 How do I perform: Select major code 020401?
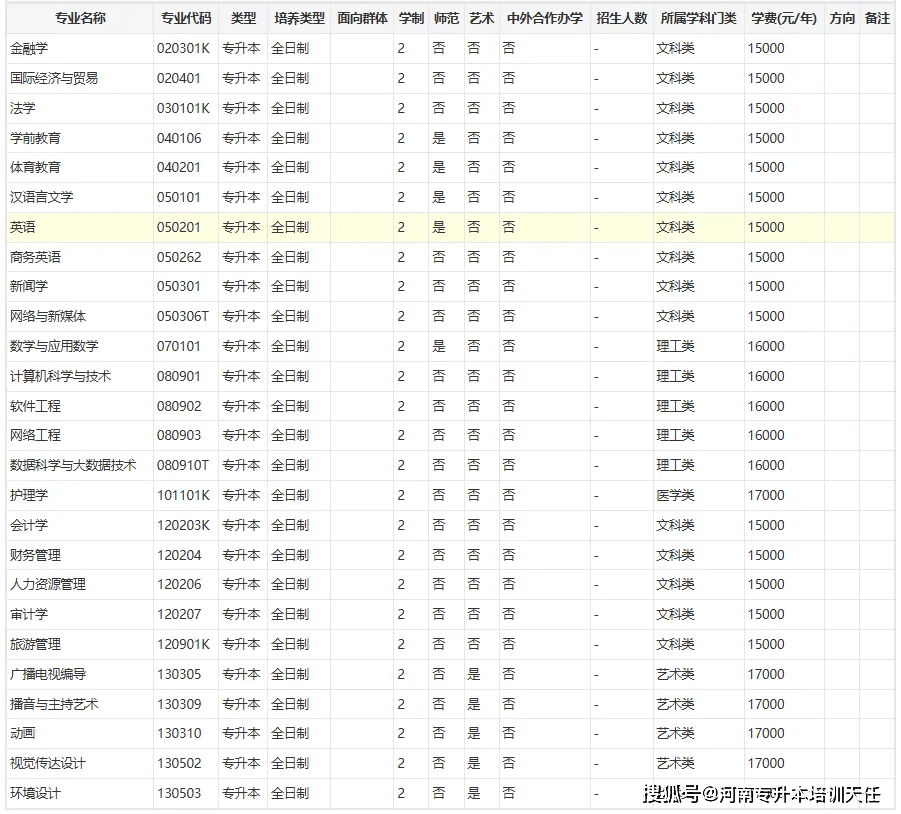click(x=179, y=78)
